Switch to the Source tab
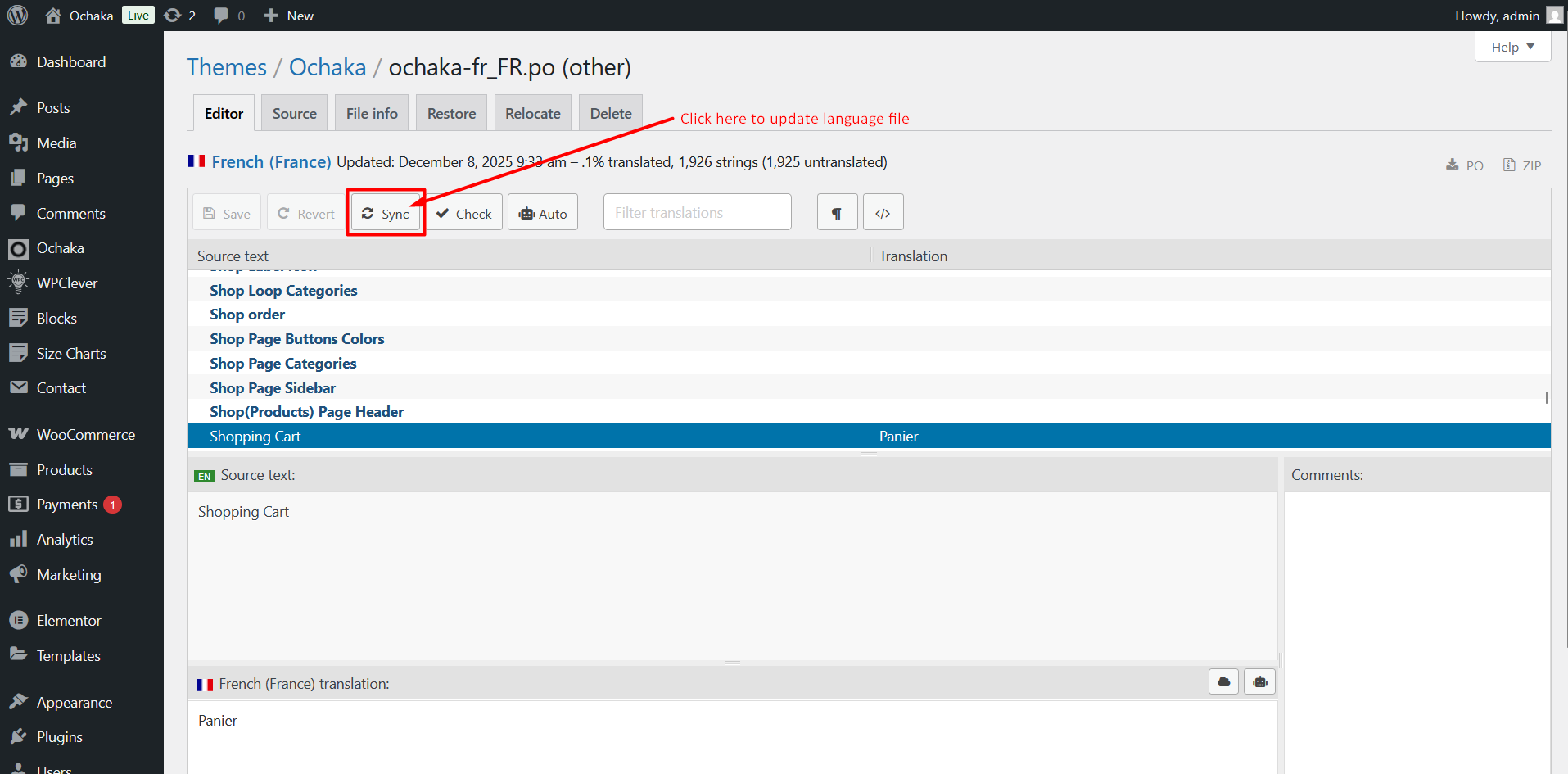This screenshot has width=1568, height=774. click(x=294, y=114)
